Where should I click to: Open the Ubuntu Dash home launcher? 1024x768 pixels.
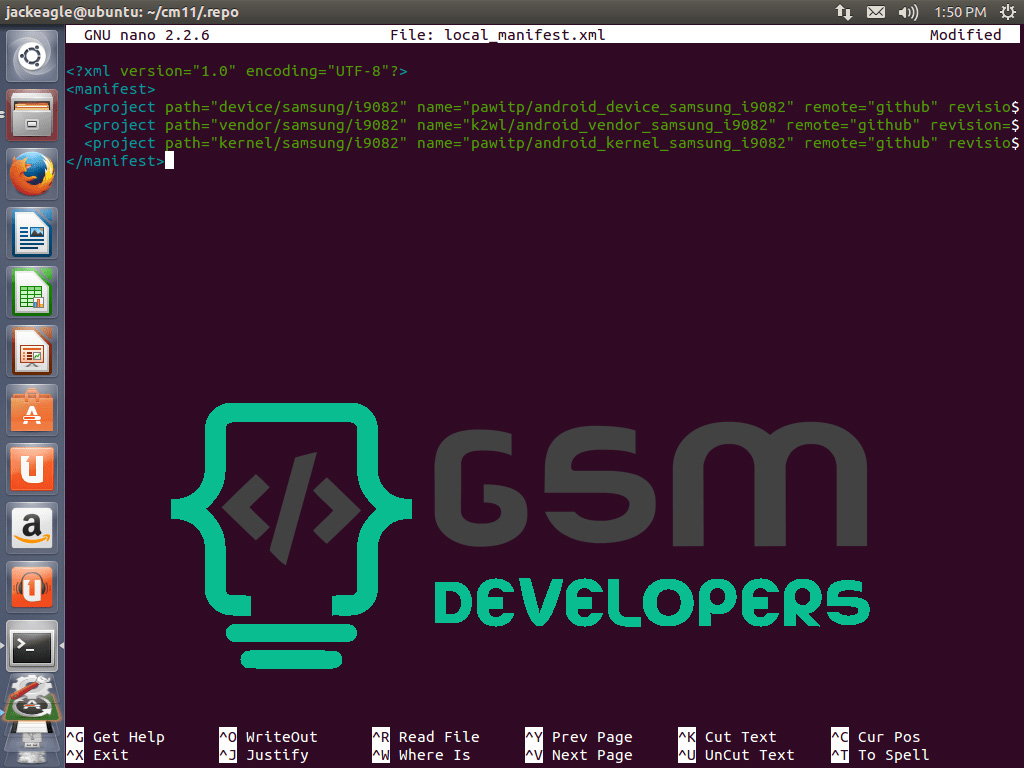tap(32, 56)
